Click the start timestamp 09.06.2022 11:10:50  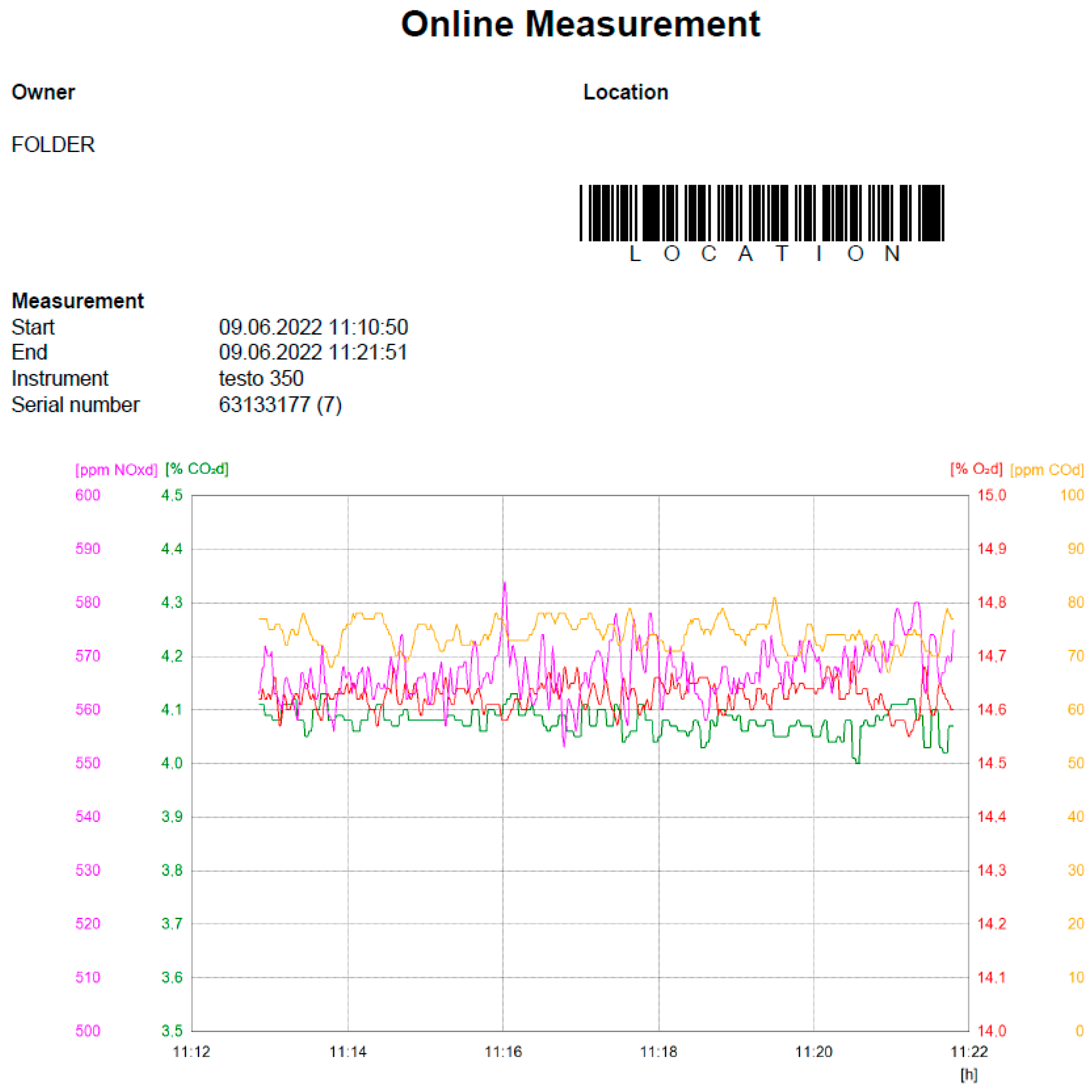click(x=313, y=327)
